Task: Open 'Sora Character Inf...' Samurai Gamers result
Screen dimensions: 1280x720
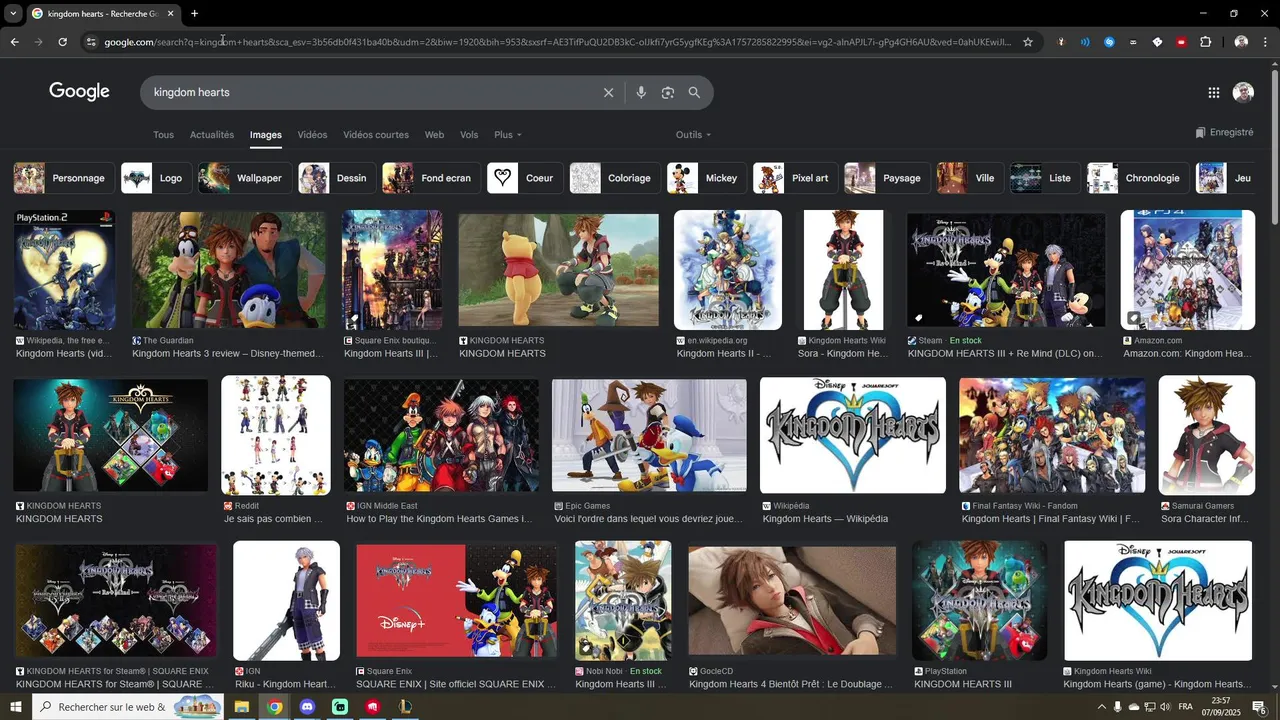Action: pos(1205,519)
